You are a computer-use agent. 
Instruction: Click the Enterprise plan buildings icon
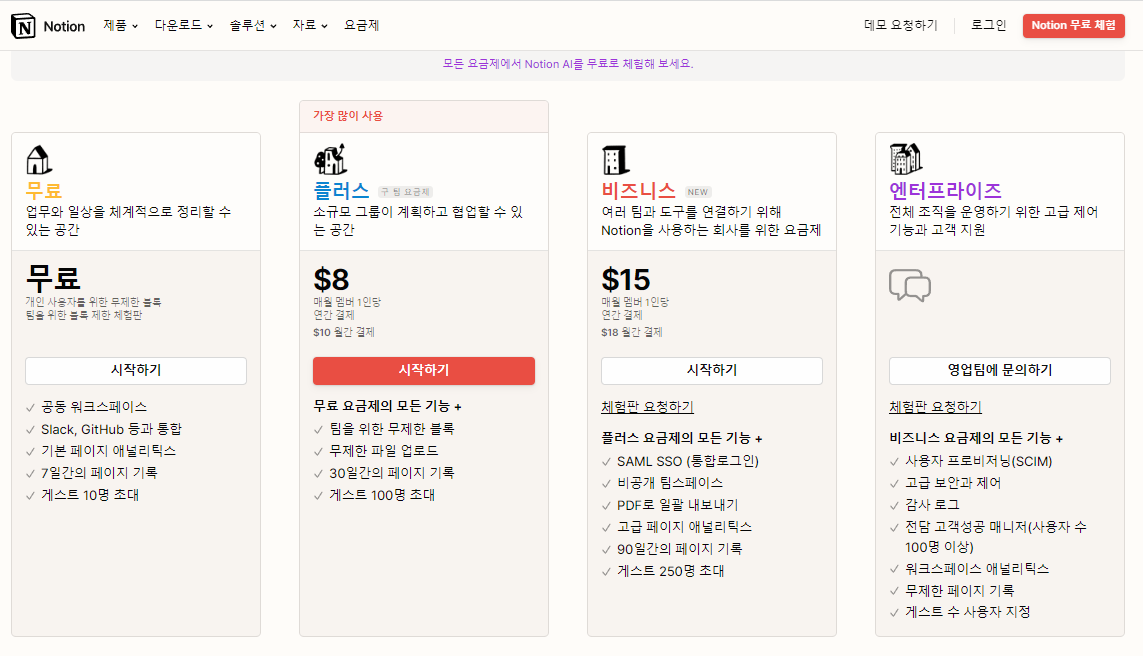coord(906,159)
